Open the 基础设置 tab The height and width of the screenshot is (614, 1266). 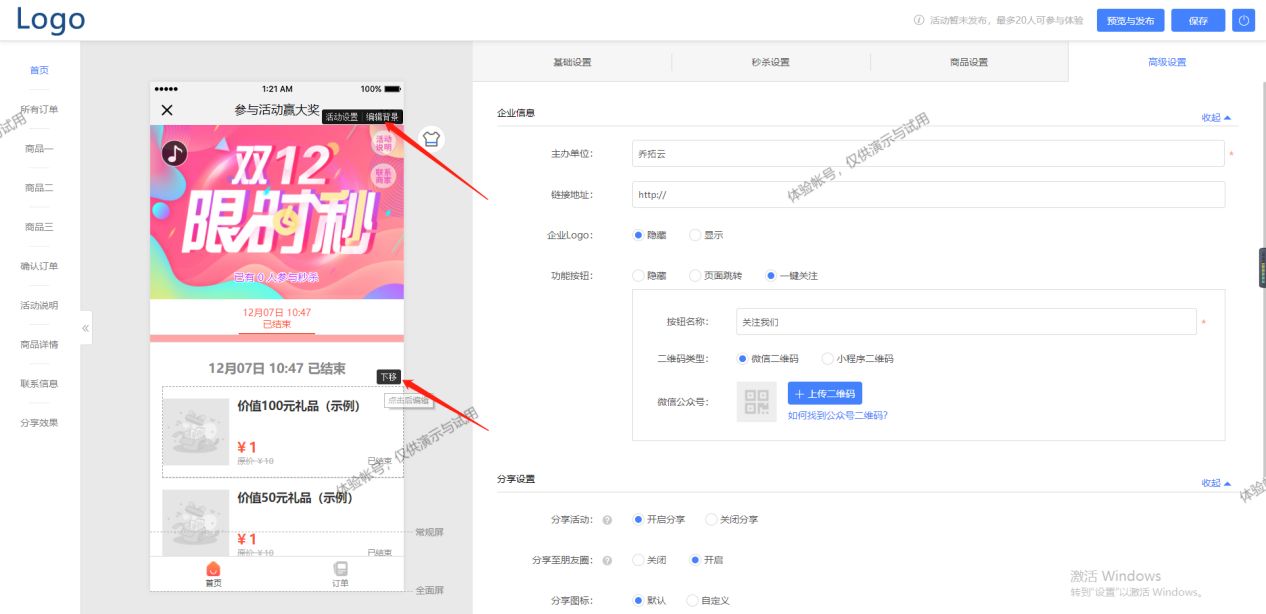(571, 61)
